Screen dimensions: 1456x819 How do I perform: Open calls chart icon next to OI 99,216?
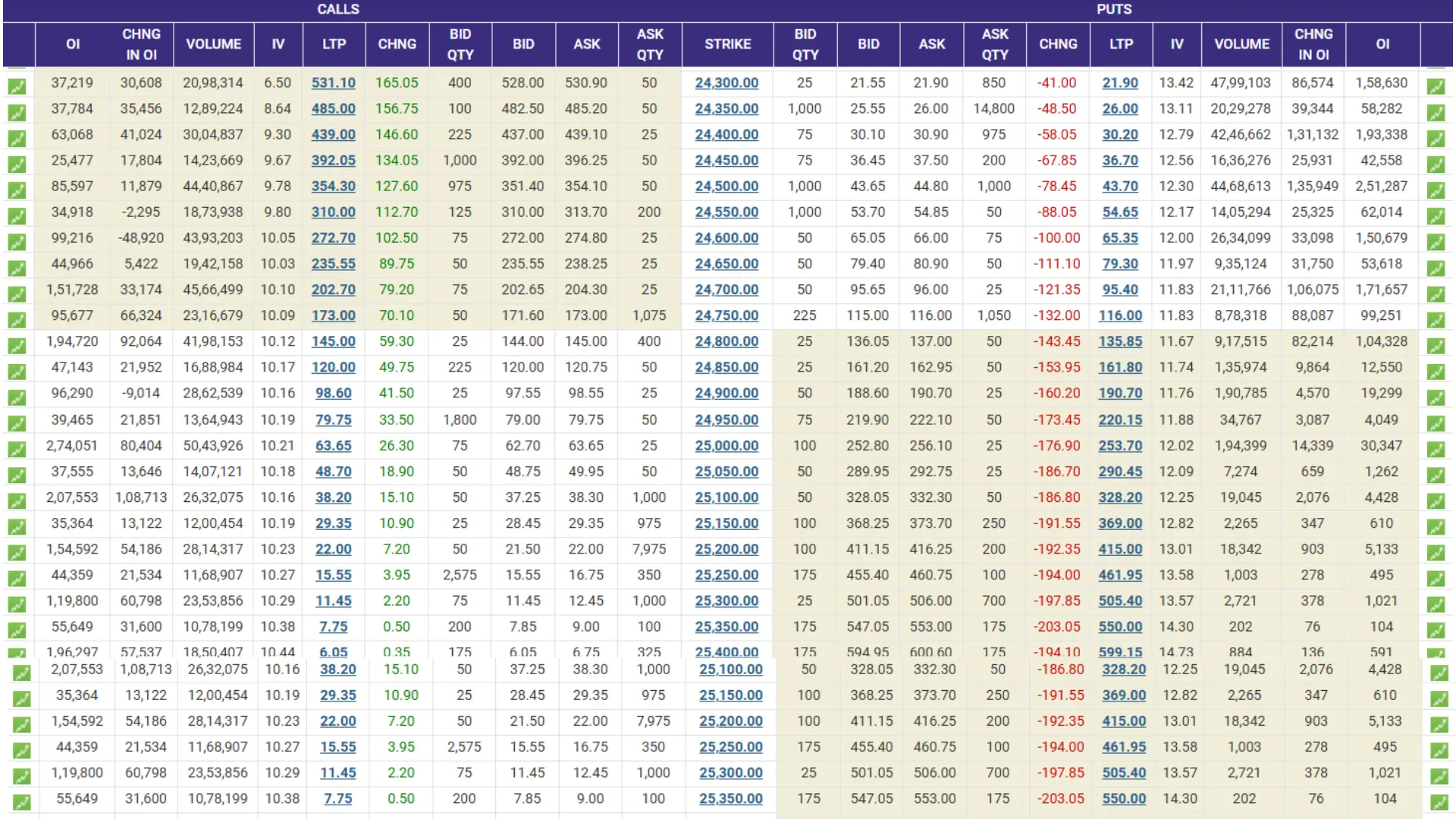pos(17,242)
